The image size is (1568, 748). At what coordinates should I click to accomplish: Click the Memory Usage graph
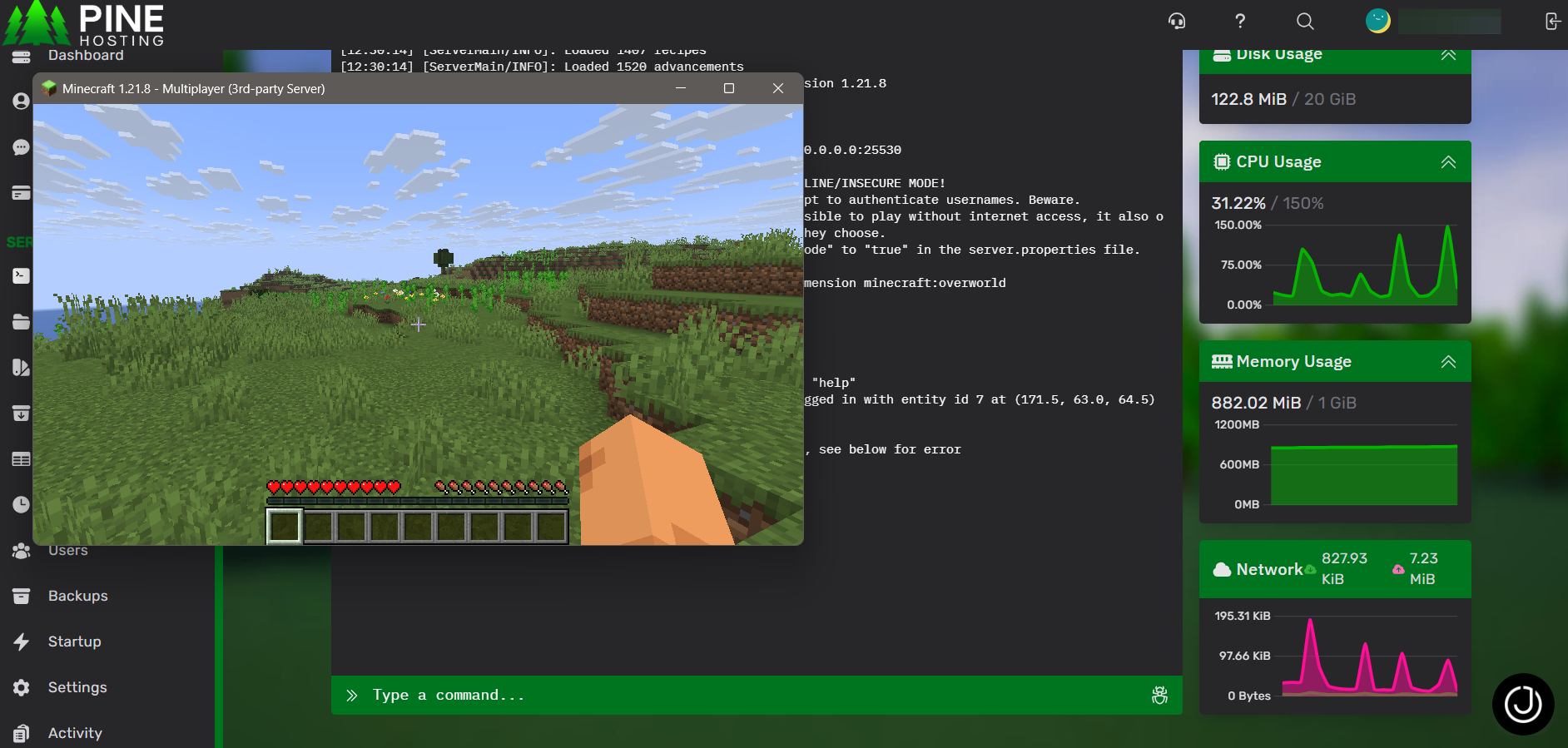[1365, 464]
